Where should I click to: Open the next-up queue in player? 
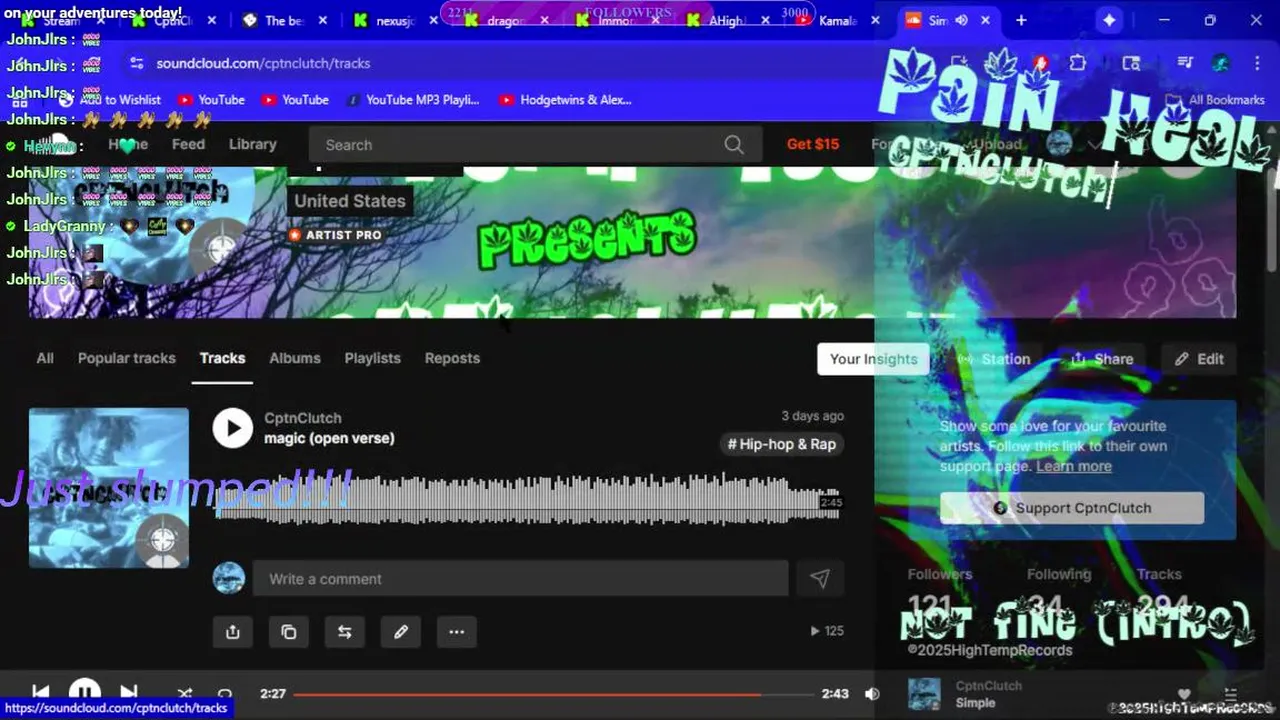(x=1230, y=693)
